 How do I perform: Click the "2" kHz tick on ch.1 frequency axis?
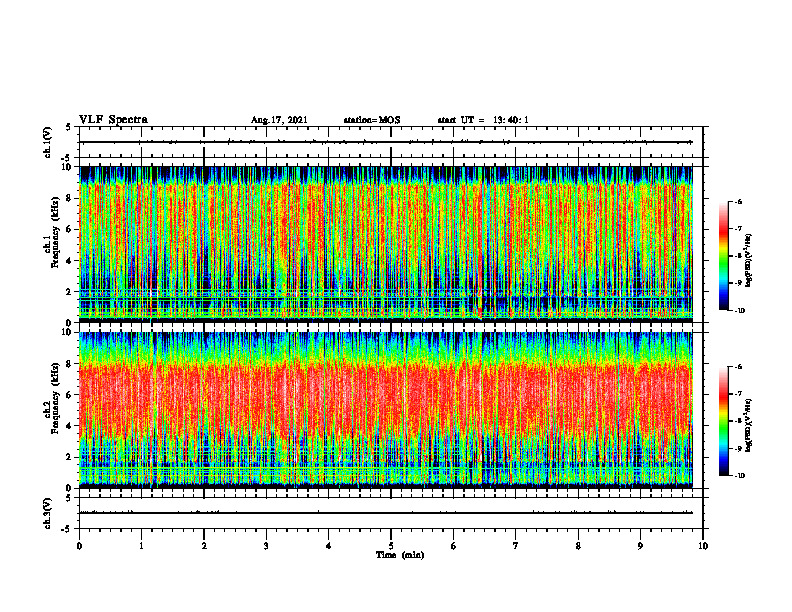point(70,291)
